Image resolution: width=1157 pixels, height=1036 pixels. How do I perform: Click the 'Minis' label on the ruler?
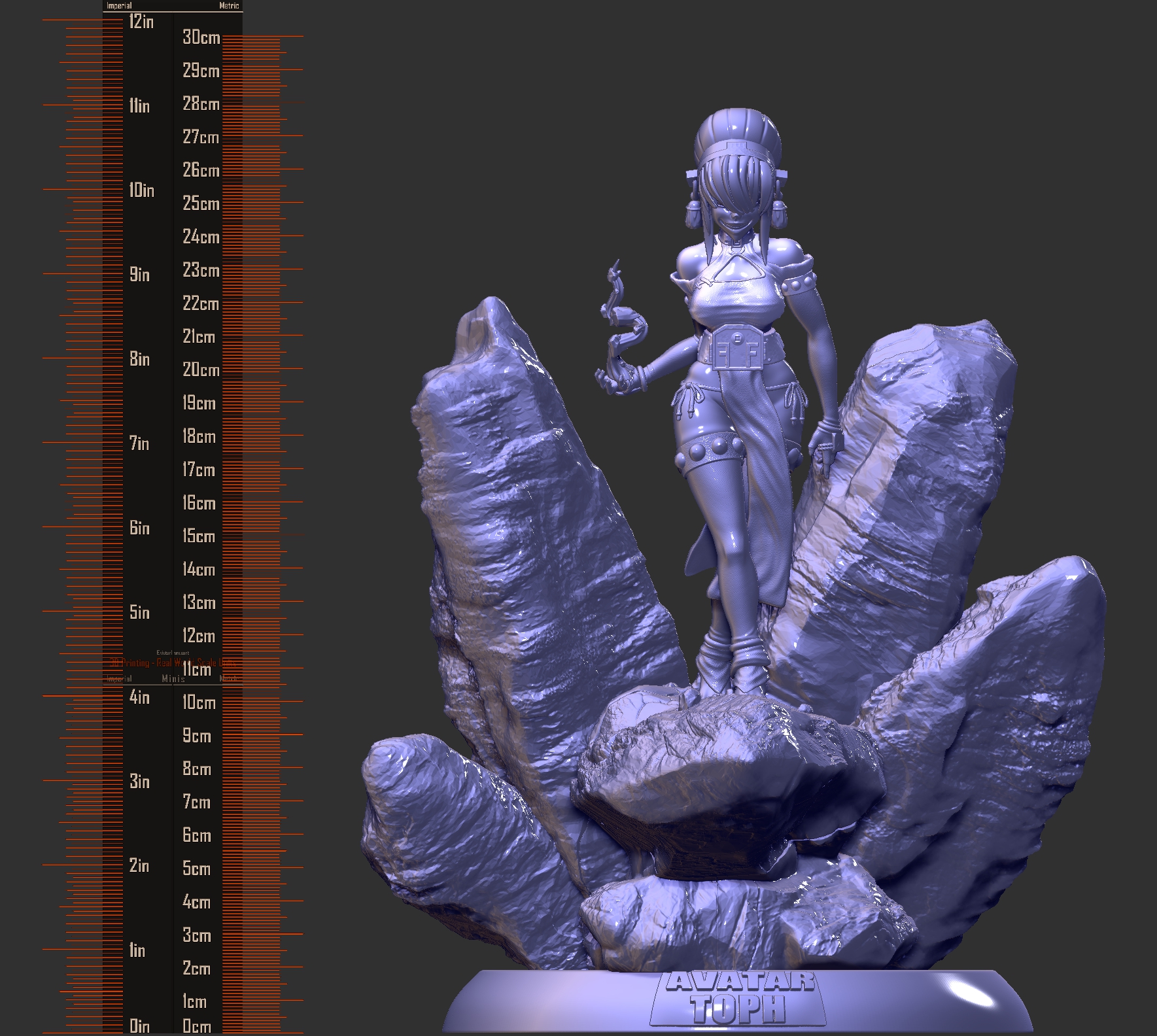(x=173, y=679)
